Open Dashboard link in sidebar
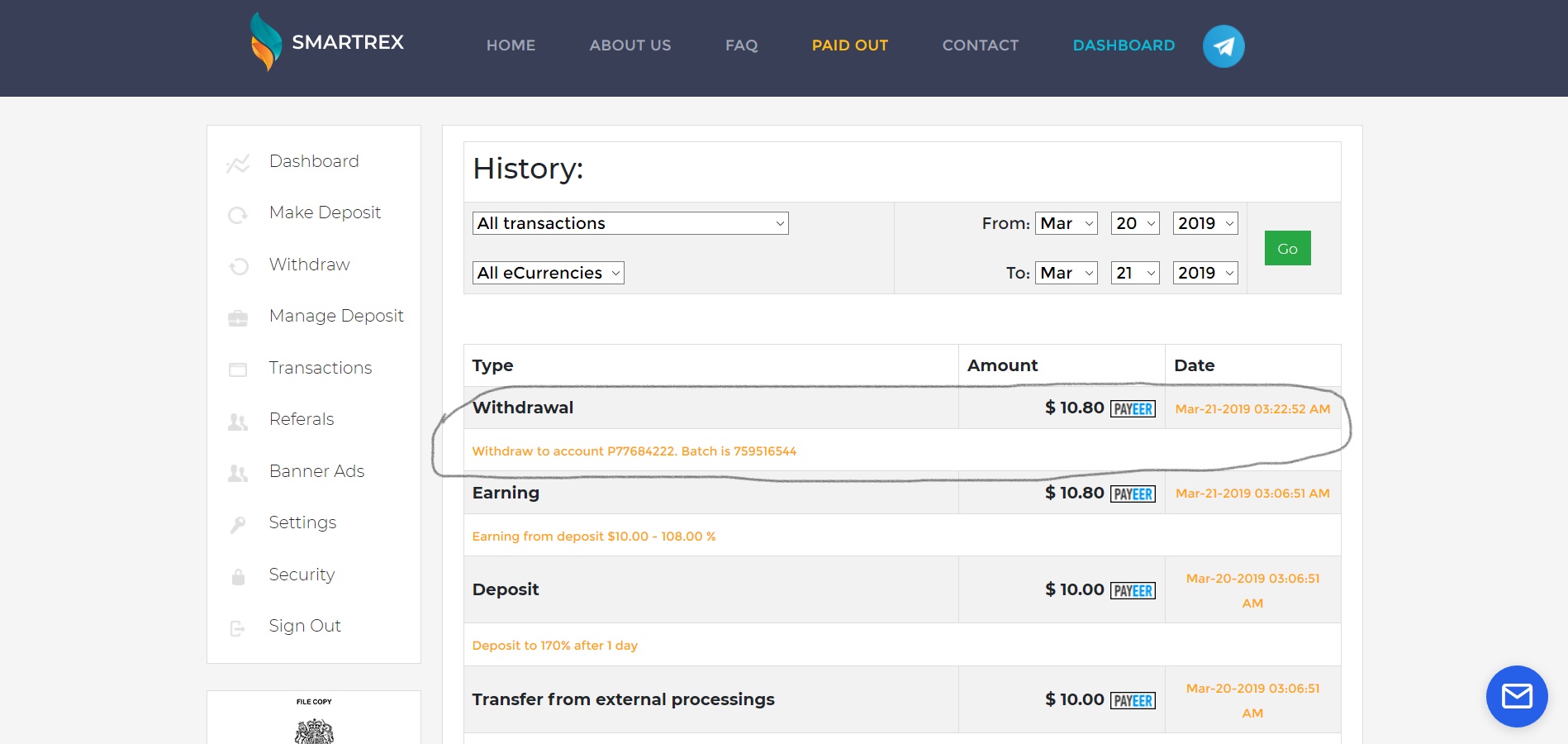 point(314,161)
